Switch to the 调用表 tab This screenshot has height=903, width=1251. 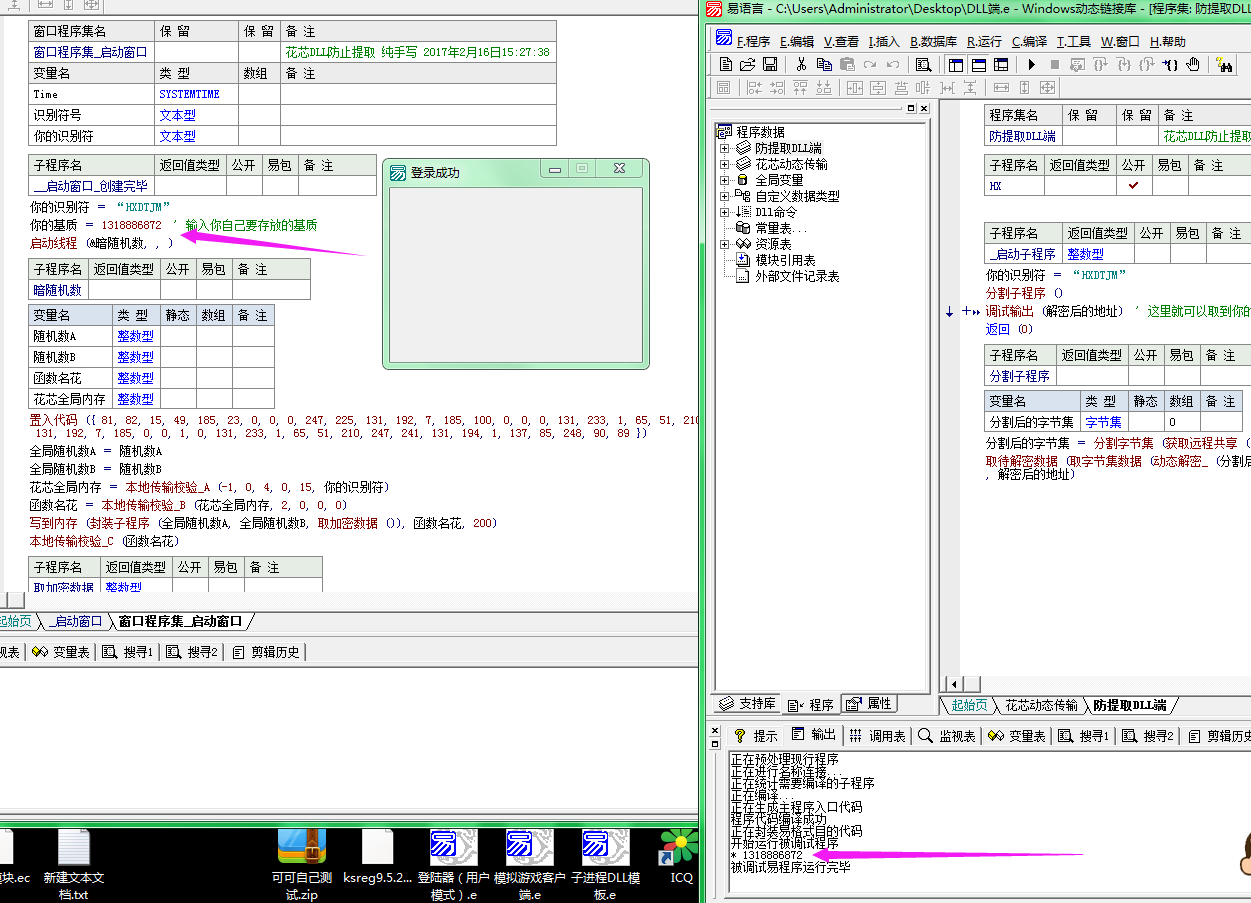pos(877,736)
